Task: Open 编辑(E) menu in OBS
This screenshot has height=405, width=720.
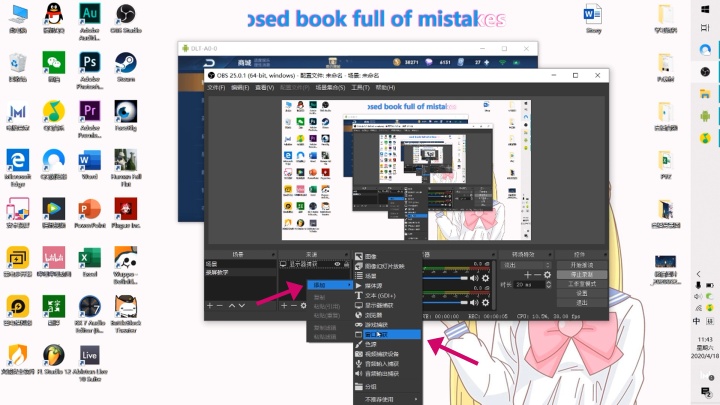Action: click(x=240, y=87)
